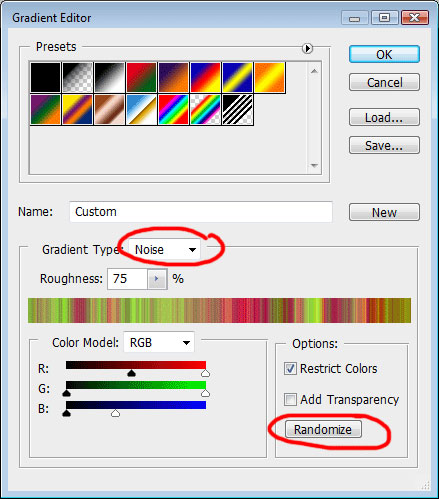Choose the Black, White gradient preset
Viewport: 439px width, 499px height.
tap(109, 77)
